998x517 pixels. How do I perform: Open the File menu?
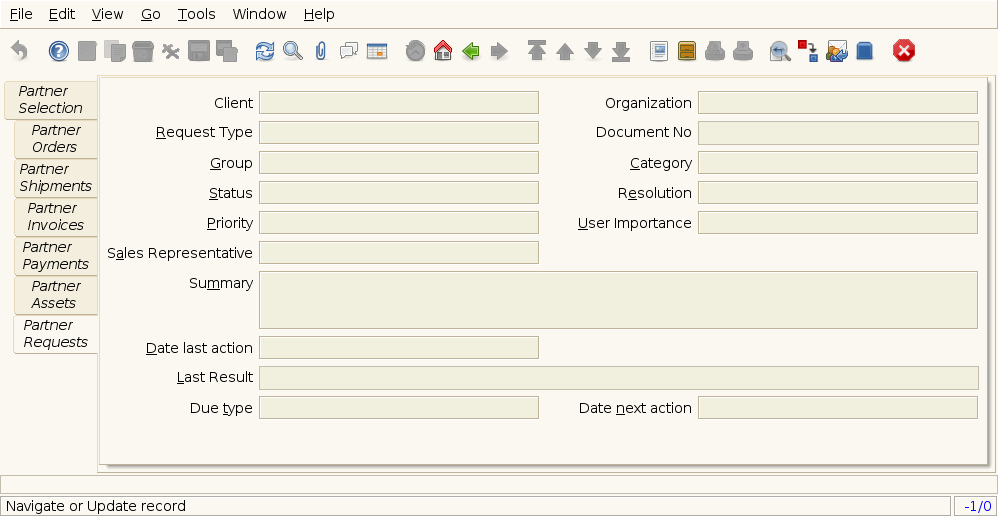pyautogui.click(x=21, y=14)
